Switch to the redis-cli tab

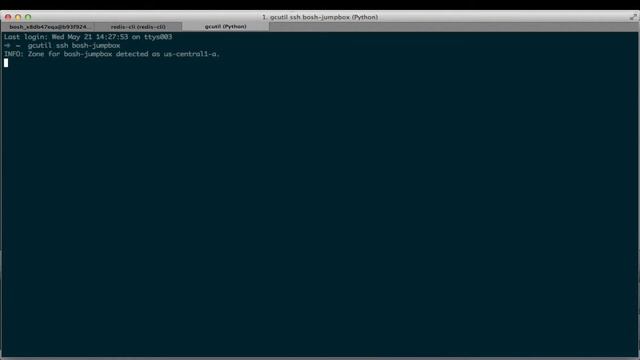click(138, 27)
